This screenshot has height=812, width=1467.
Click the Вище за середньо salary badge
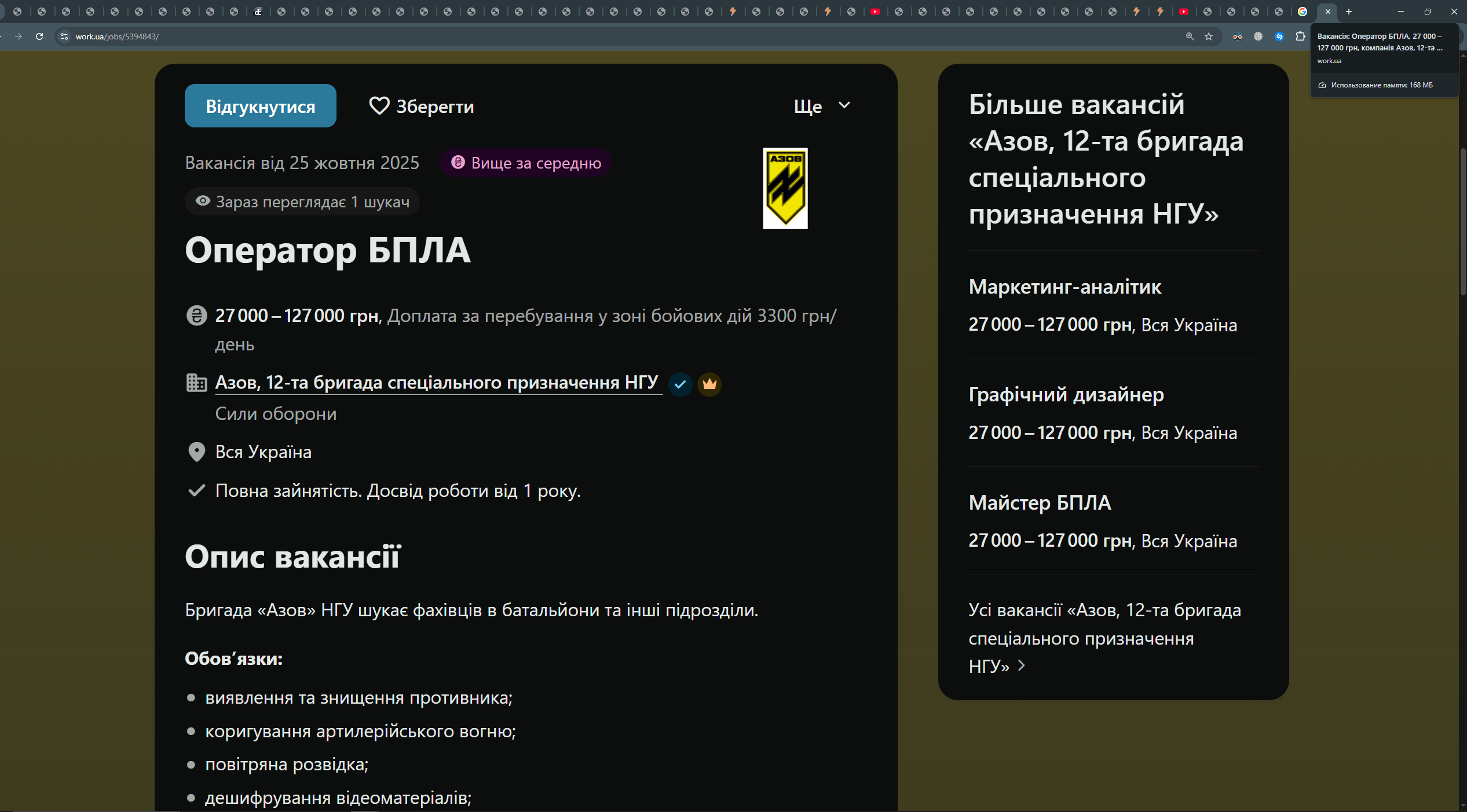526,163
